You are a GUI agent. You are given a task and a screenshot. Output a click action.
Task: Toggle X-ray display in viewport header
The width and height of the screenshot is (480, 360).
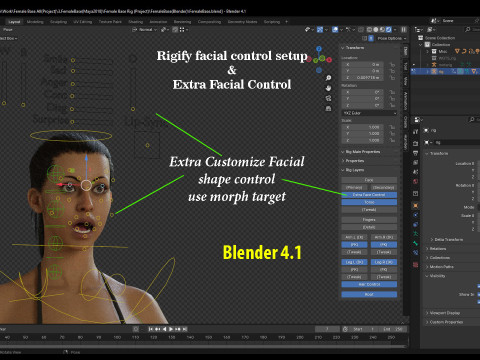click(361, 30)
